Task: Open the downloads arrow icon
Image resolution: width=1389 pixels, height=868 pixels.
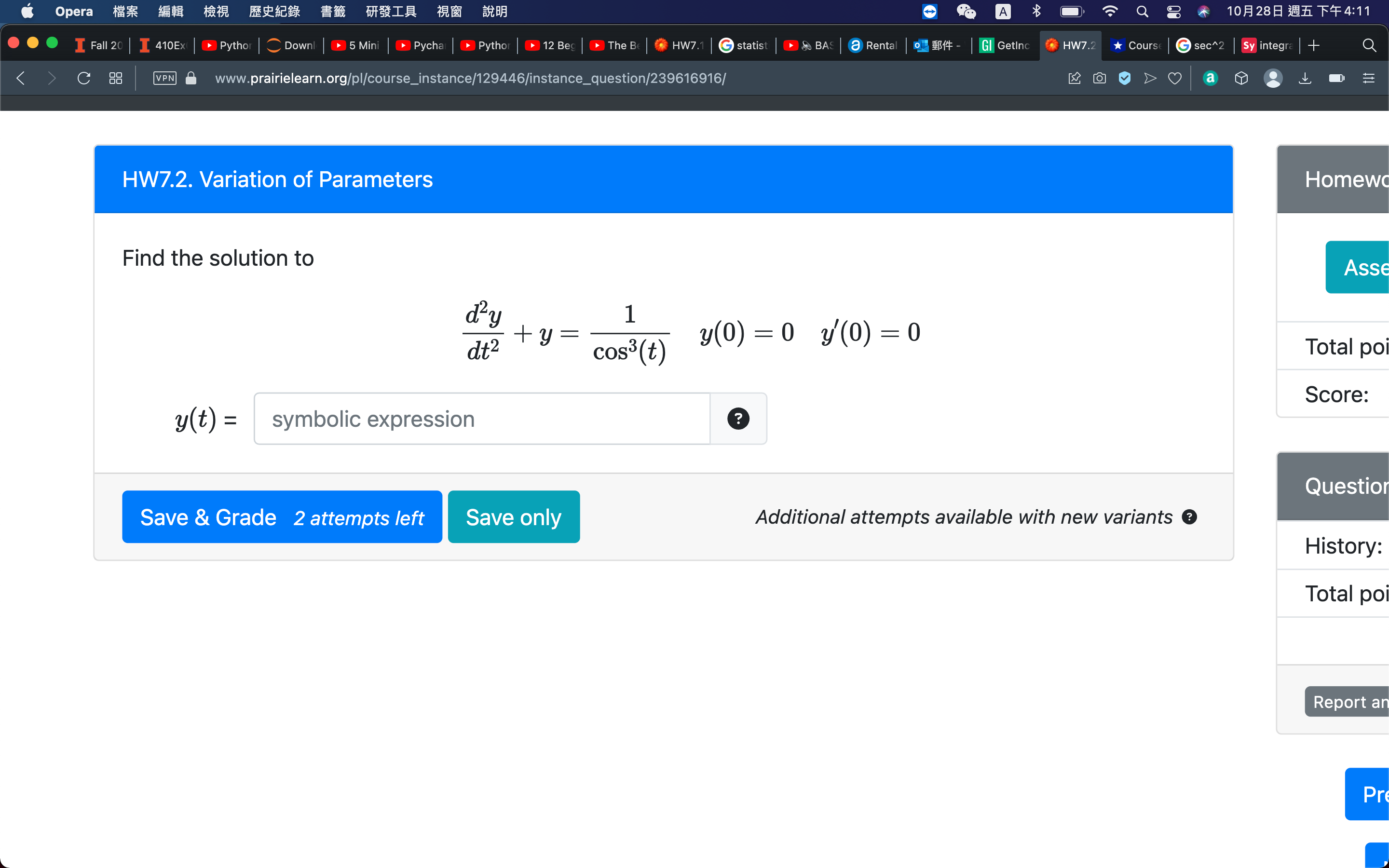Action: coord(1305,78)
